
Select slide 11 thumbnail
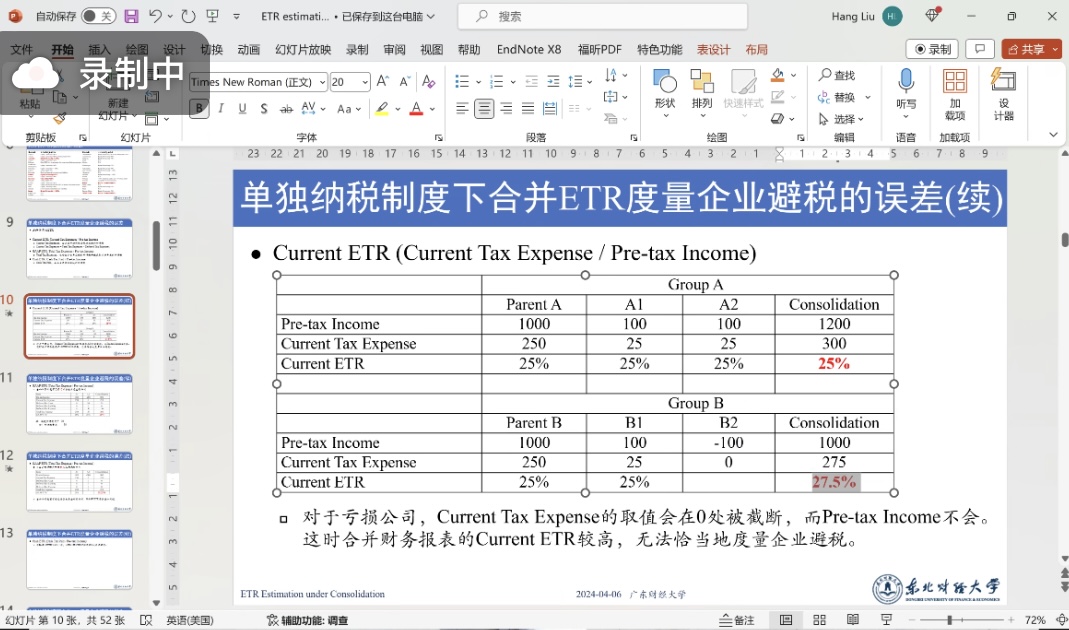click(79, 403)
